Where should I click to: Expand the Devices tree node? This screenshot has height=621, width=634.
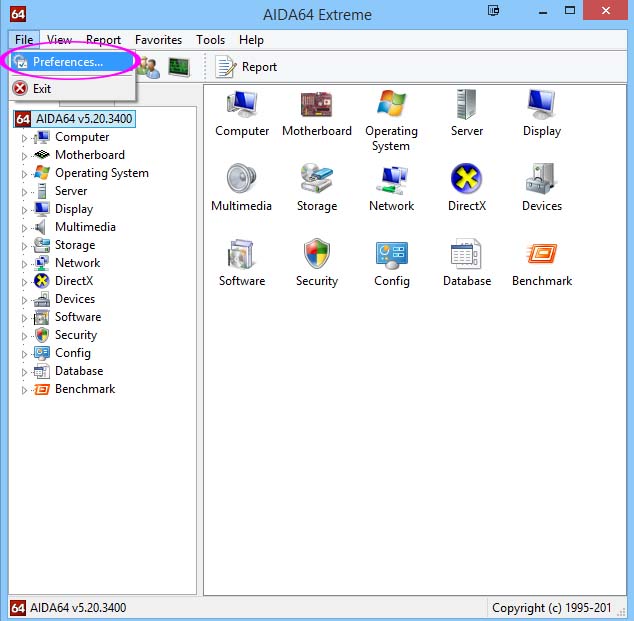(24, 300)
